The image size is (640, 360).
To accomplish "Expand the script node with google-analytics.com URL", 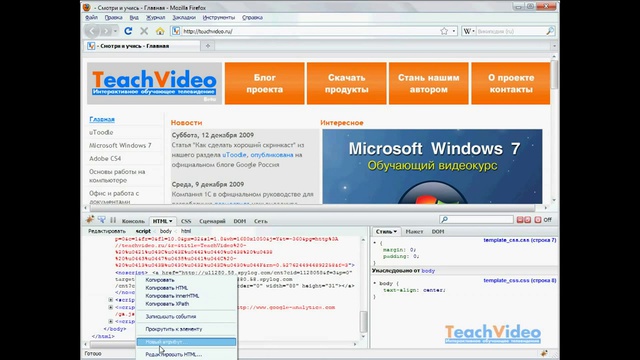I will click(x=111, y=307).
